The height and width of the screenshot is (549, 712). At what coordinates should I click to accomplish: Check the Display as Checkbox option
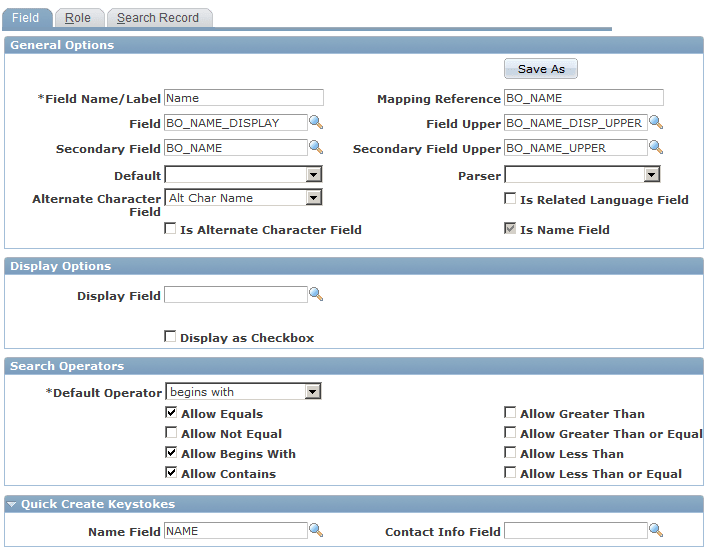170,336
